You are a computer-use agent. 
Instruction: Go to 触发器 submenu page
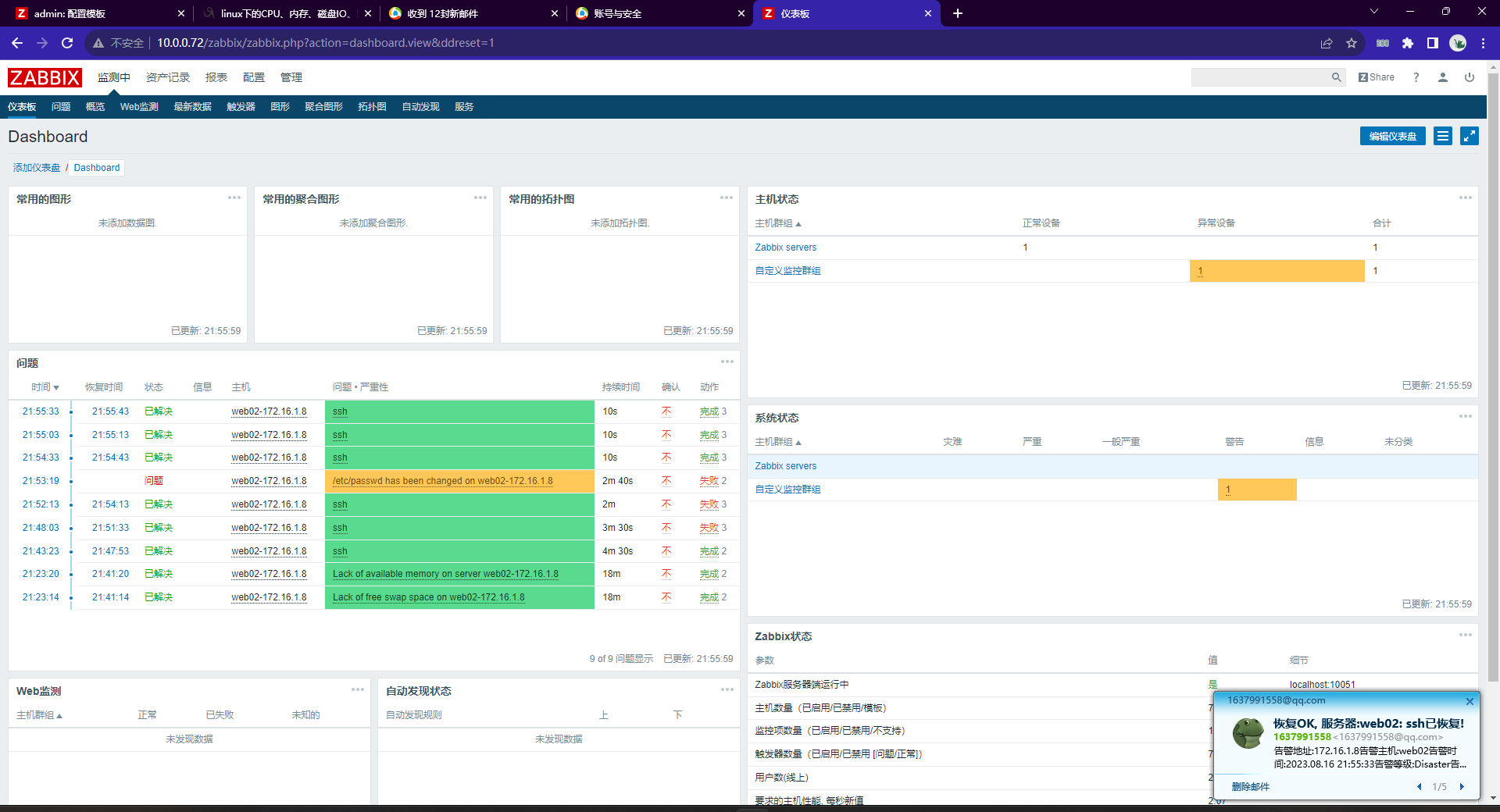coord(241,107)
